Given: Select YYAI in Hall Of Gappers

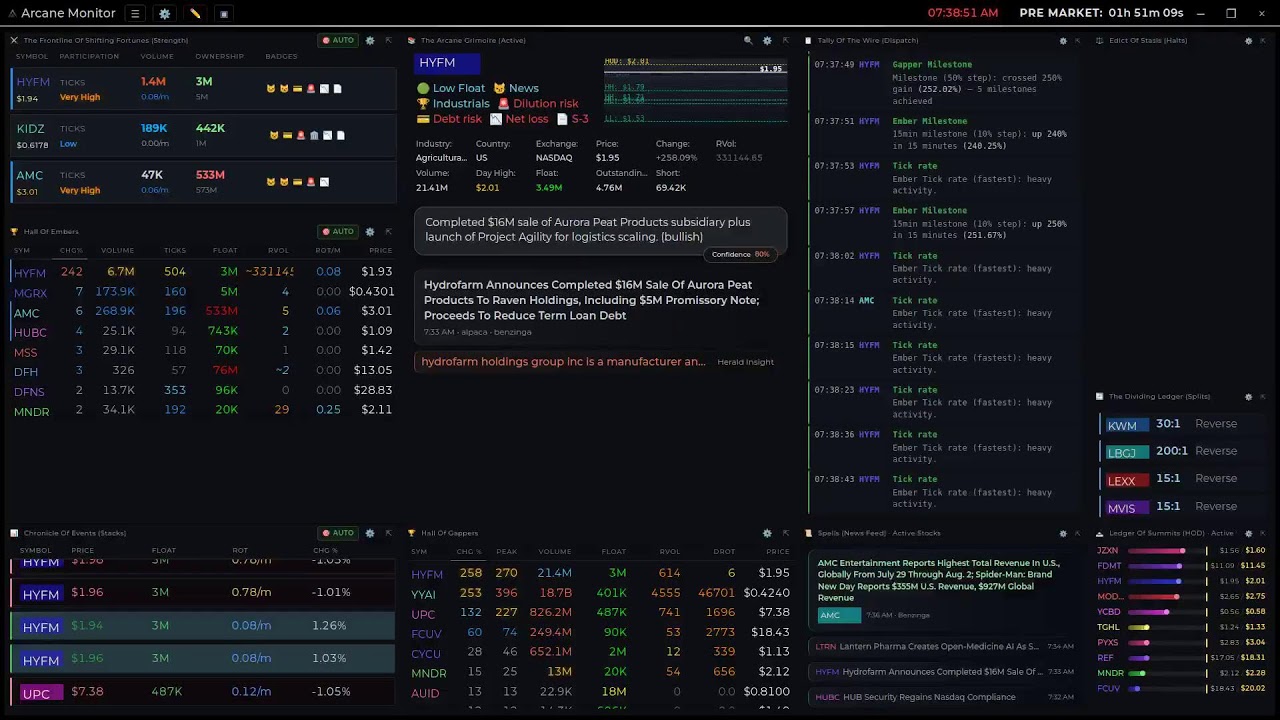Looking at the screenshot, I should (x=600, y=593).
